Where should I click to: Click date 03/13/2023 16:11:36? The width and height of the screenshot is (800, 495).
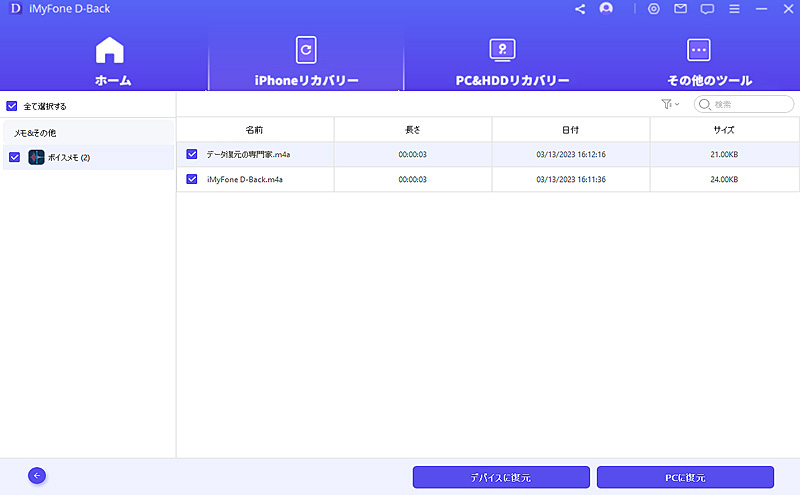(x=571, y=179)
